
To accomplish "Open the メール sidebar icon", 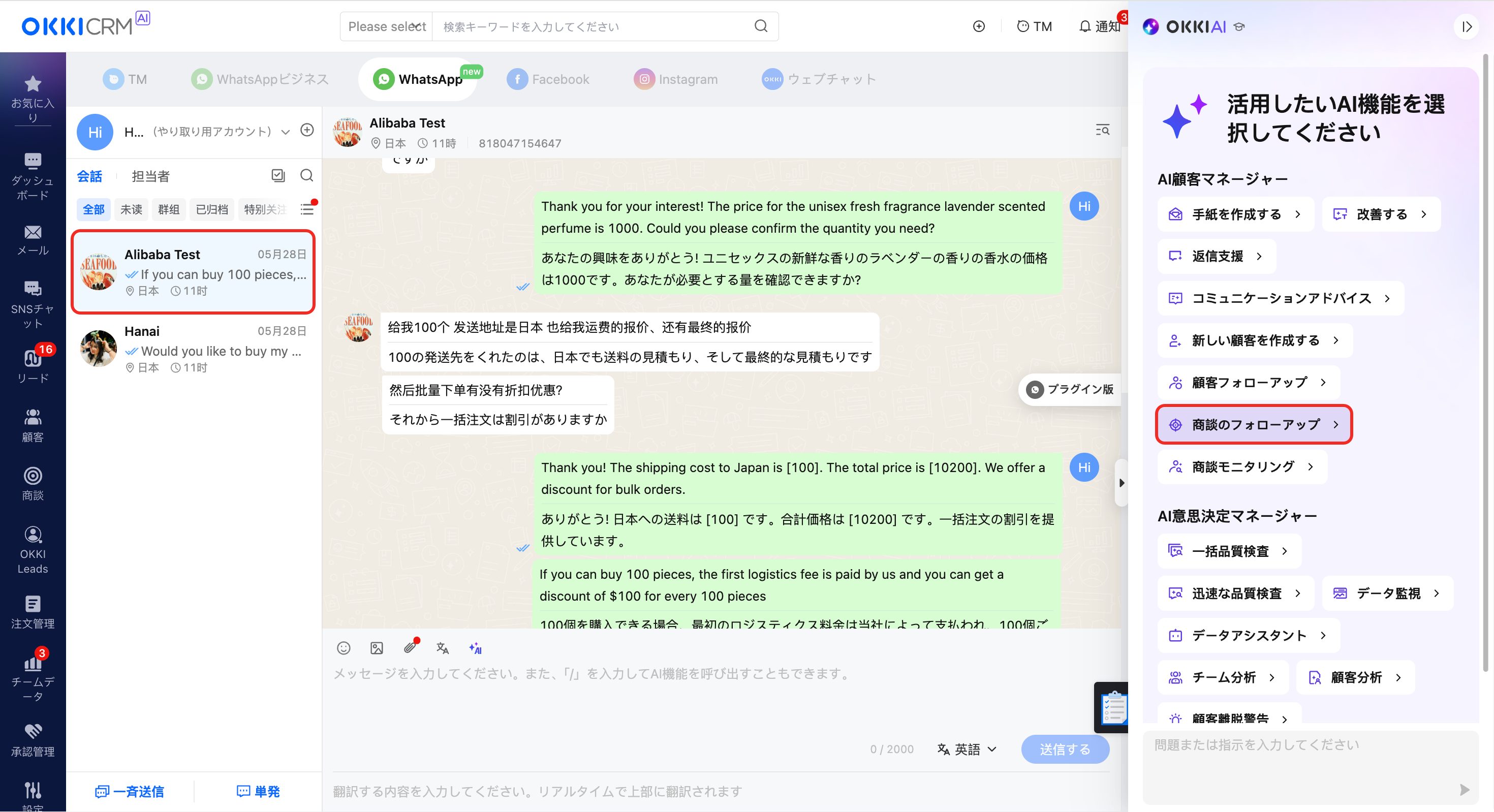I will (33, 240).
